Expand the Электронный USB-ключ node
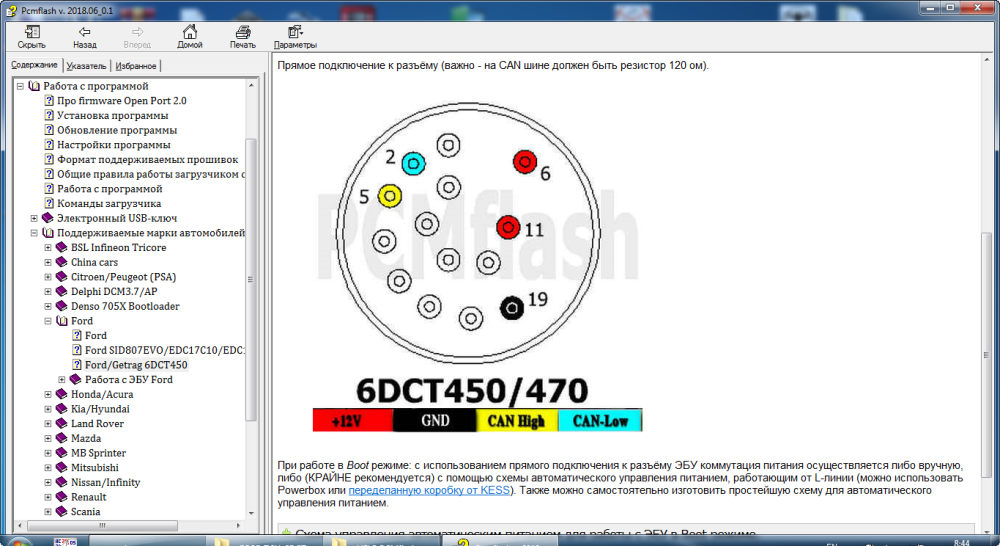1000x546 pixels. point(34,218)
